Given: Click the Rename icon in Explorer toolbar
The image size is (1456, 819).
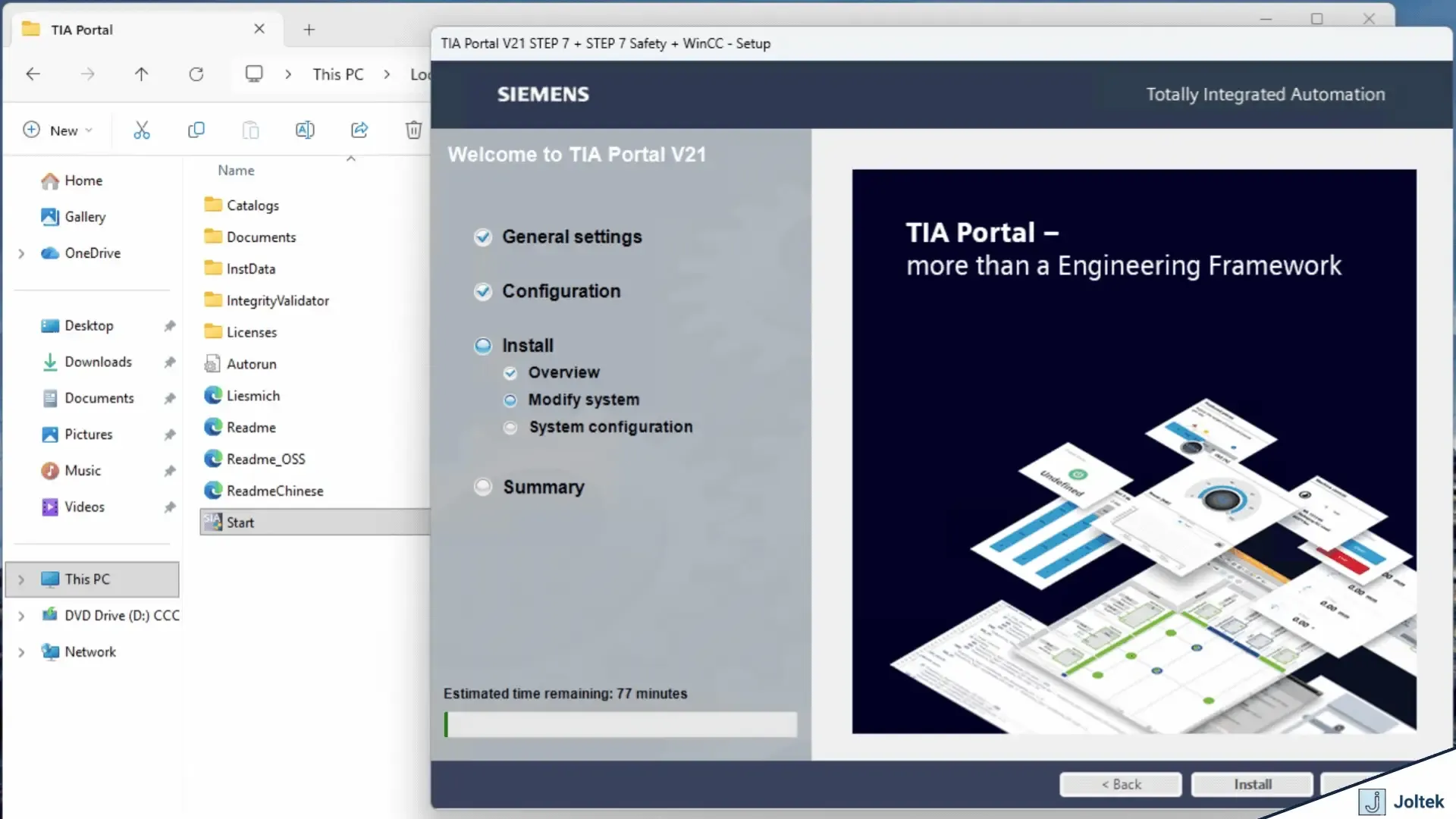Looking at the screenshot, I should click(305, 130).
